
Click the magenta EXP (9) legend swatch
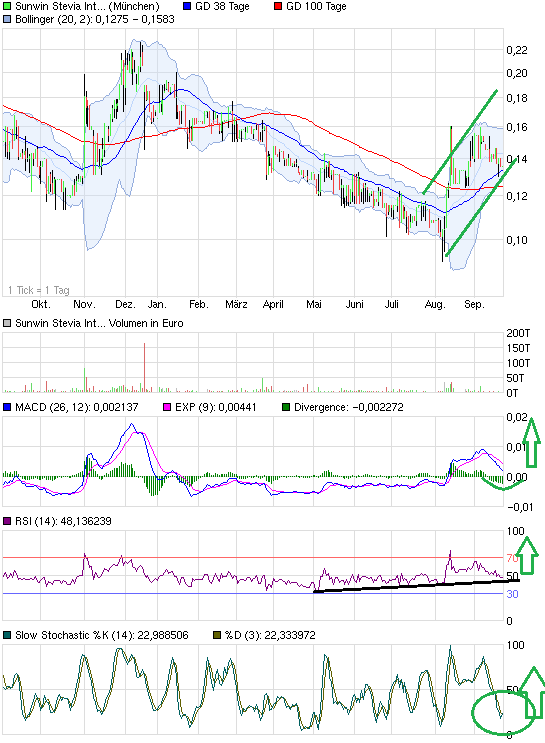167,407
